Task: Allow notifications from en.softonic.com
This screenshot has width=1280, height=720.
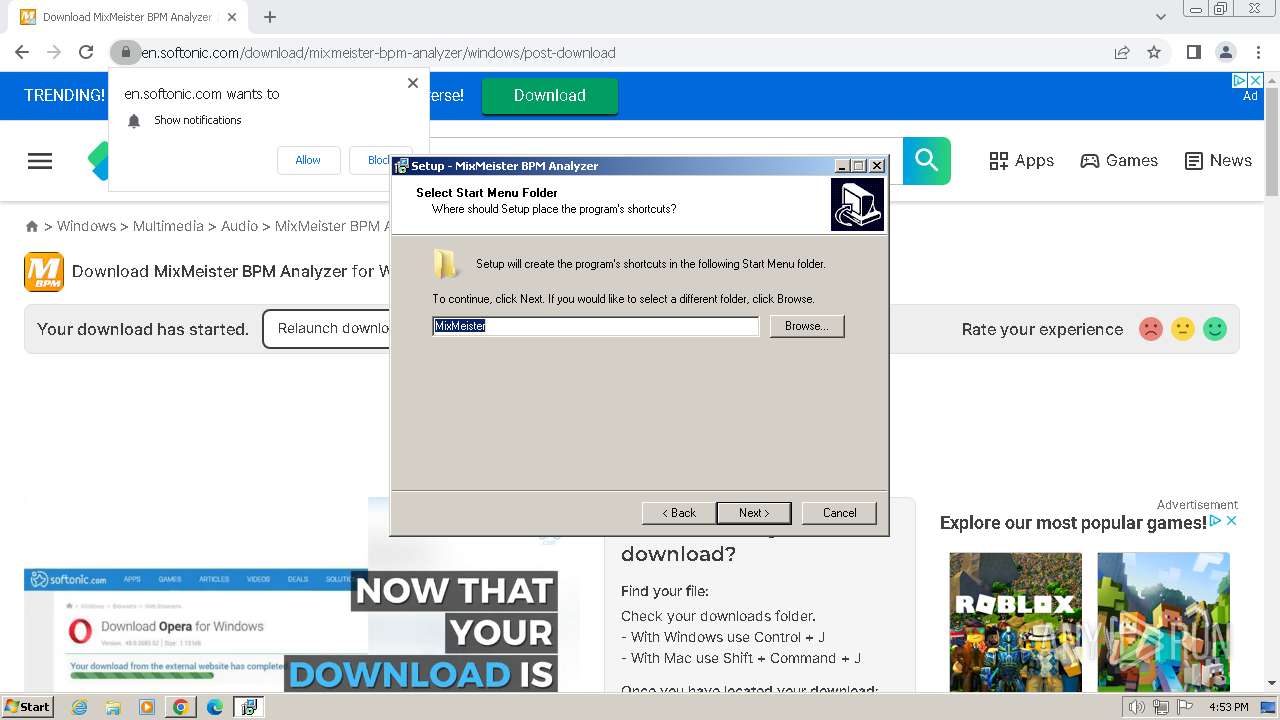Action: 308,160
